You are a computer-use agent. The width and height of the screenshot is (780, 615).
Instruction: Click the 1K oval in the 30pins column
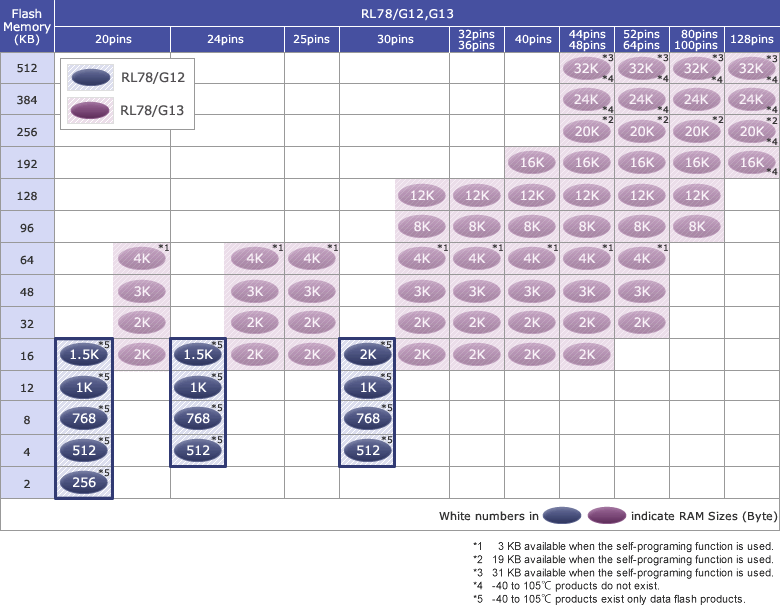tap(368, 387)
